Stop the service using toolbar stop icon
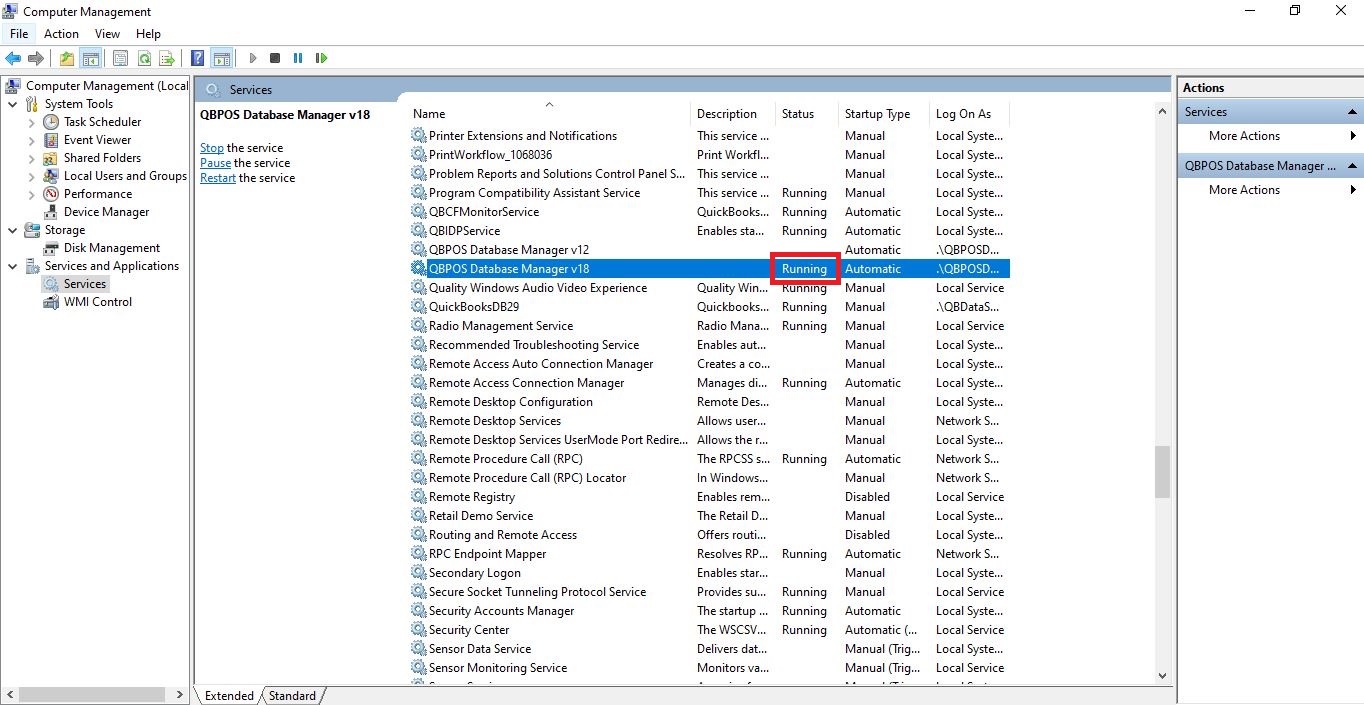This screenshot has width=1364, height=705. tap(274, 57)
